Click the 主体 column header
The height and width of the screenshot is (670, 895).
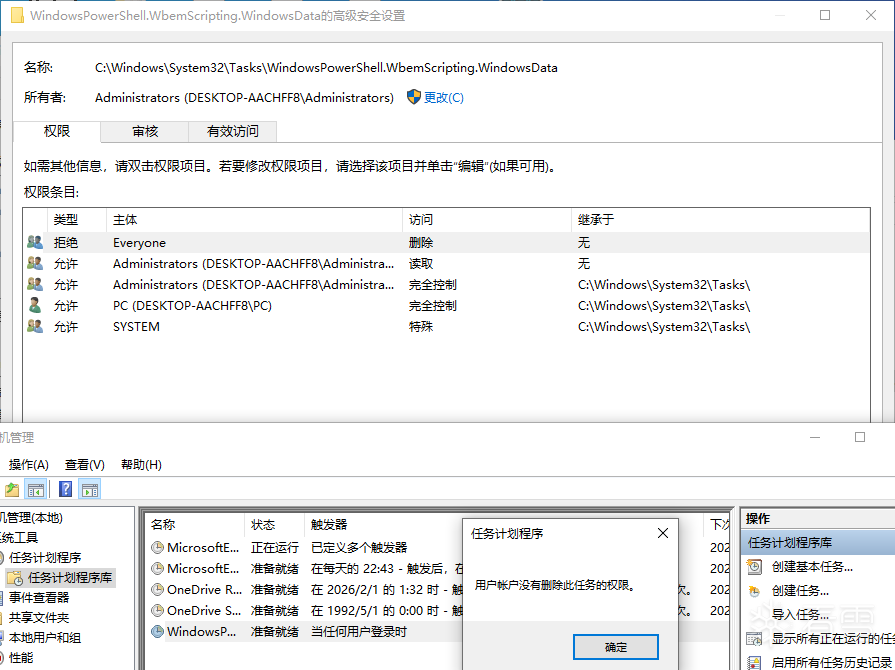click(x=254, y=220)
